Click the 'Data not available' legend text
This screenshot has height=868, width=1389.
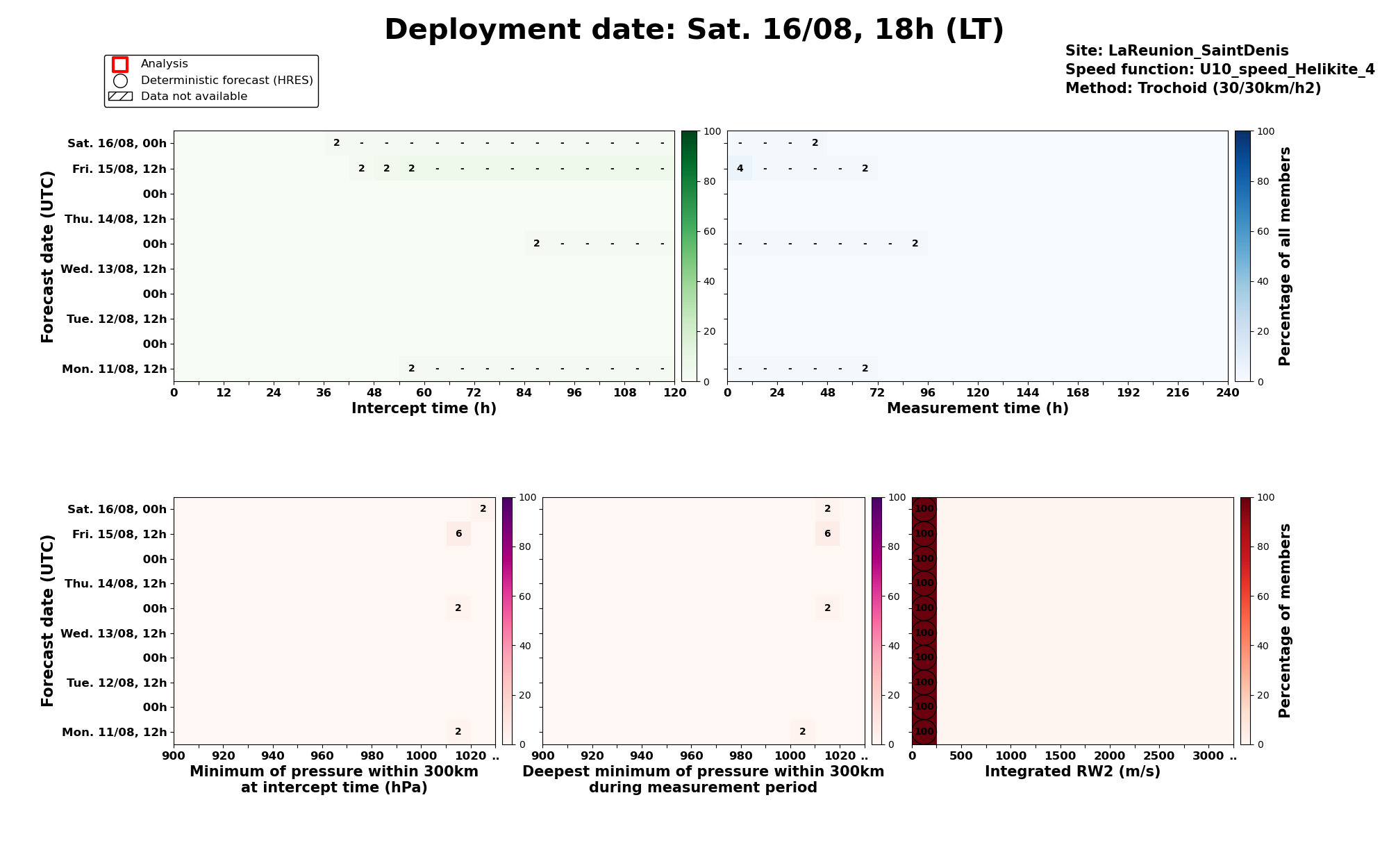[x=194, y=97]
